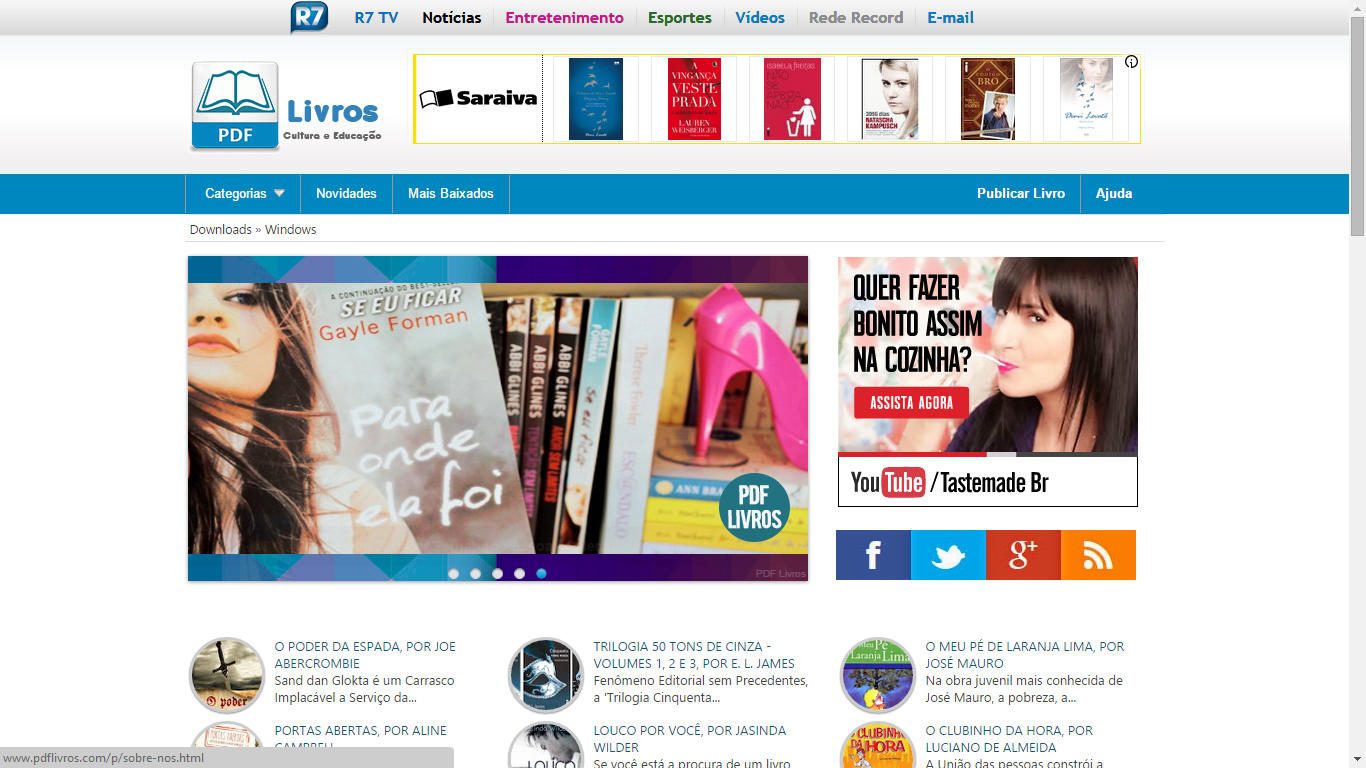Open E-mail link in top bar
The image size is (1366, 768).
coord(950,18)
